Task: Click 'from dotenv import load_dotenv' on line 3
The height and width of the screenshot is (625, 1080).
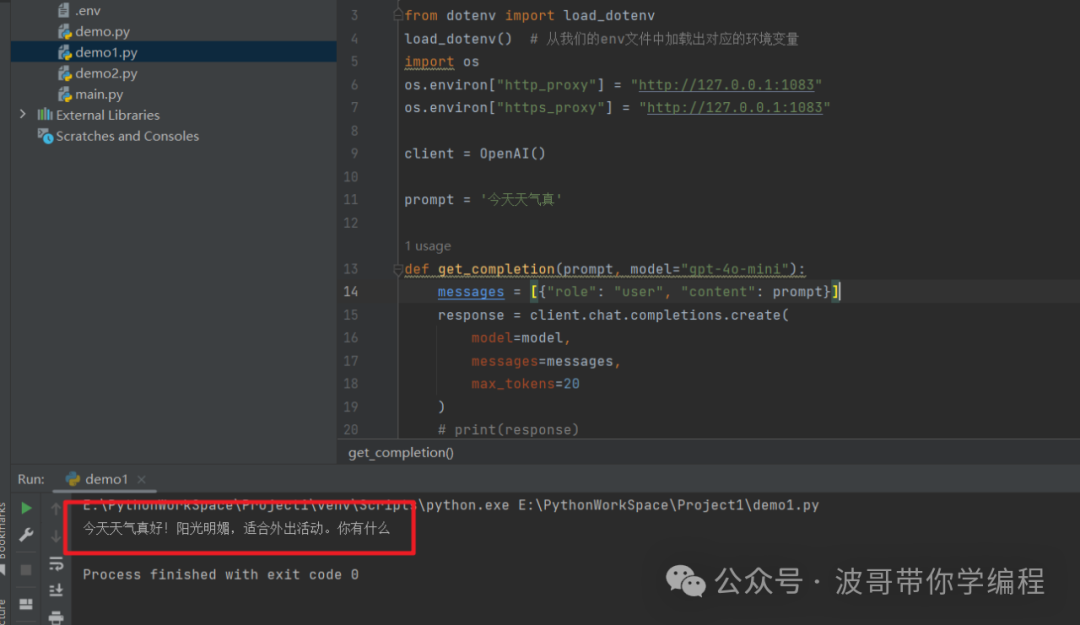Action: (x=530, y=15)
